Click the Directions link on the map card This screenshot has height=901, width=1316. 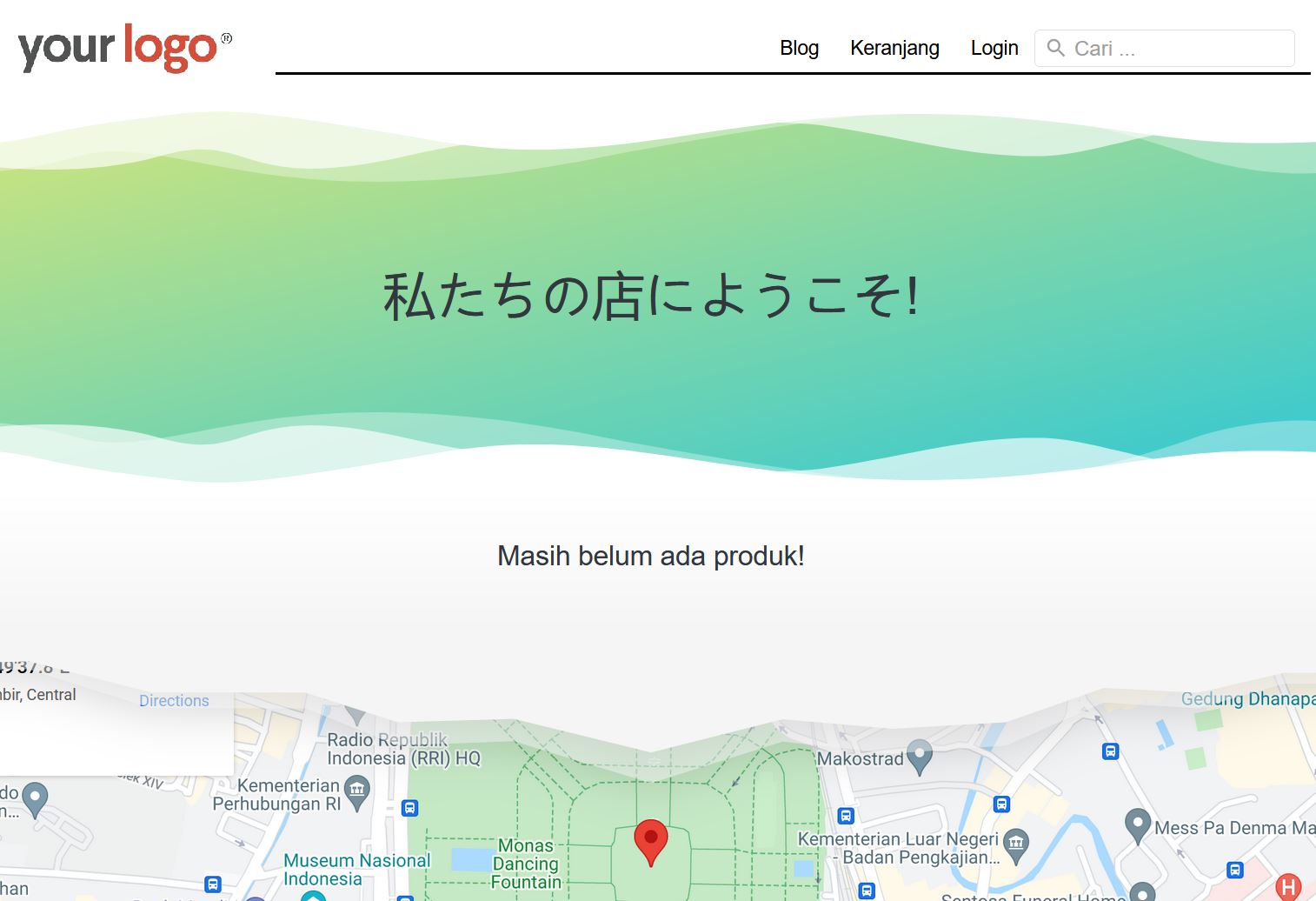174,701
